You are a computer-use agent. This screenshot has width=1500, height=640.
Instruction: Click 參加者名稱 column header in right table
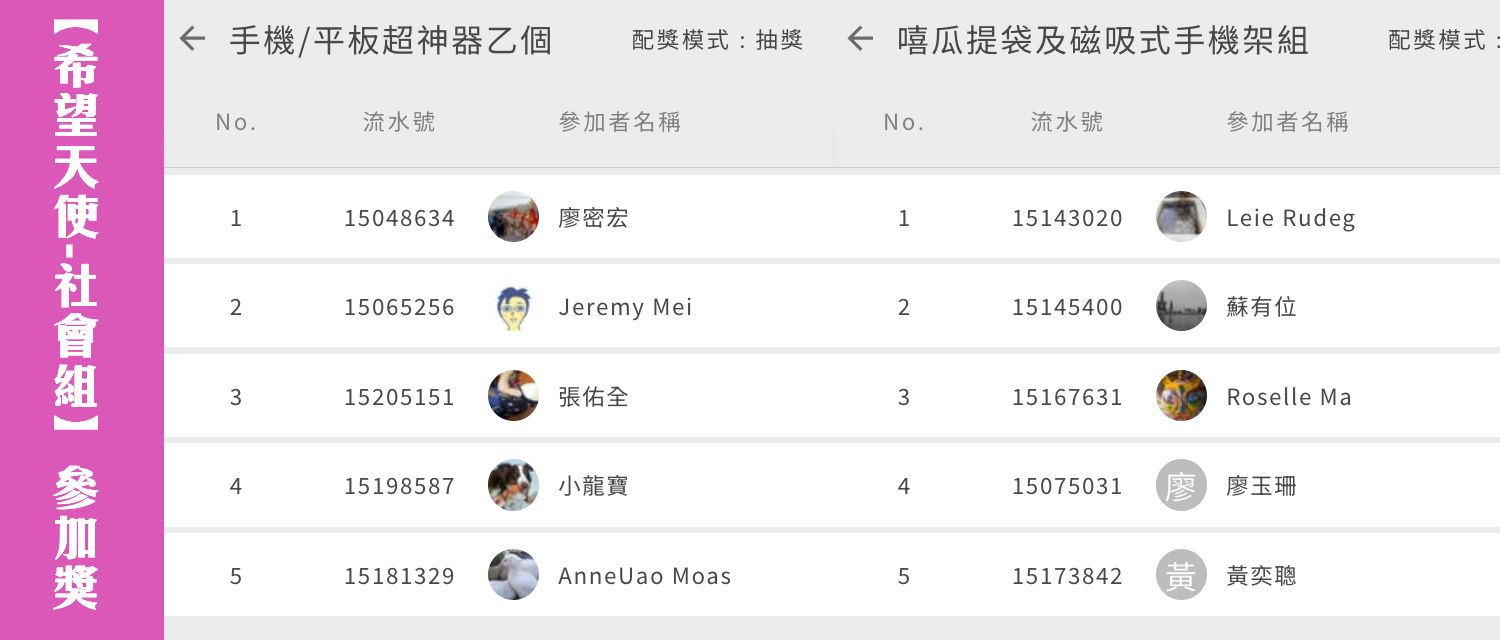[x=1288, y=122]
